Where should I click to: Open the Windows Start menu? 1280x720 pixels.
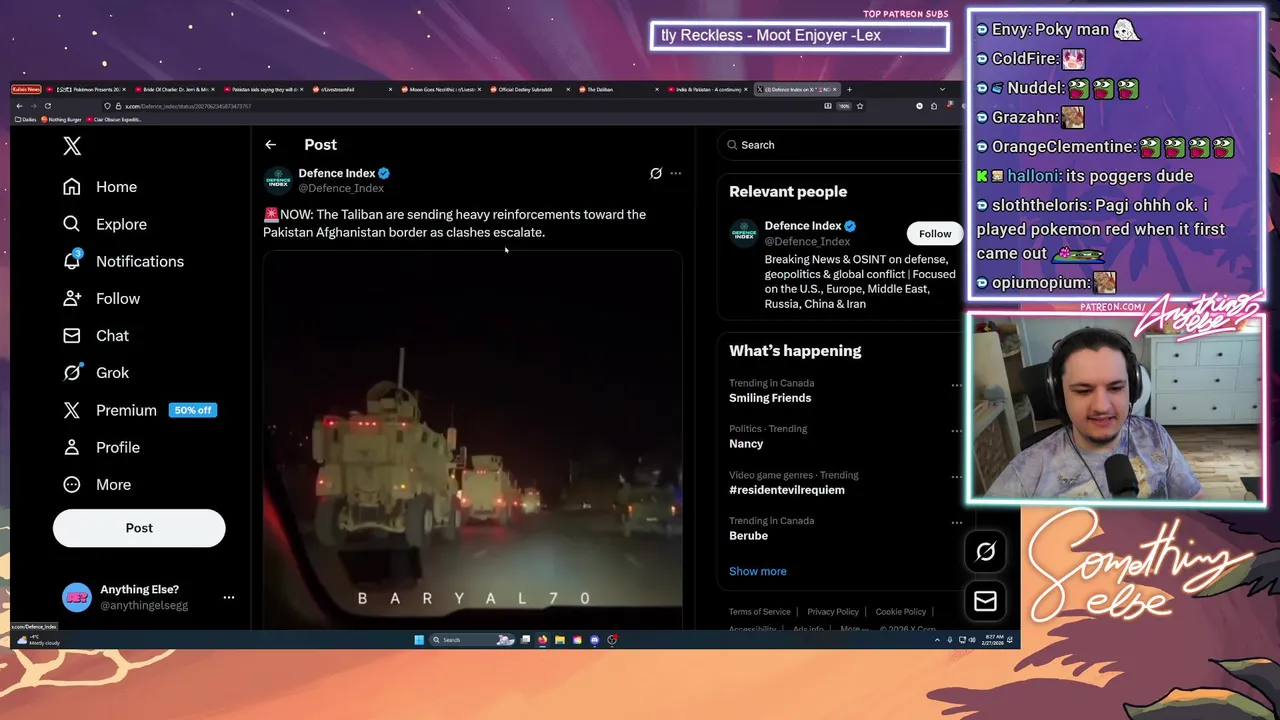click(419, 640)
